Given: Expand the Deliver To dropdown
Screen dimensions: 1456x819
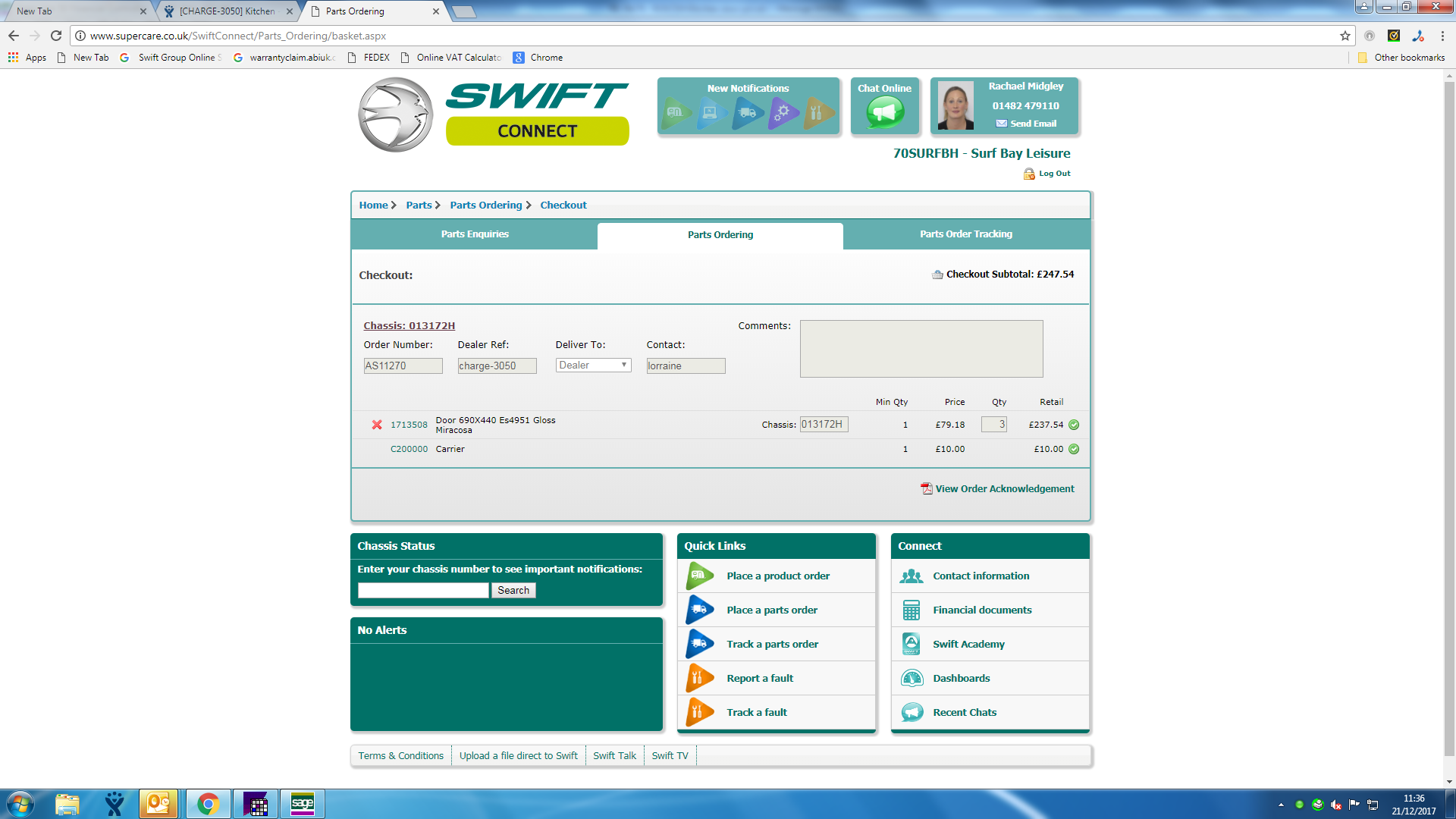Looking at the screenshot, I should (x=594, y=366).
